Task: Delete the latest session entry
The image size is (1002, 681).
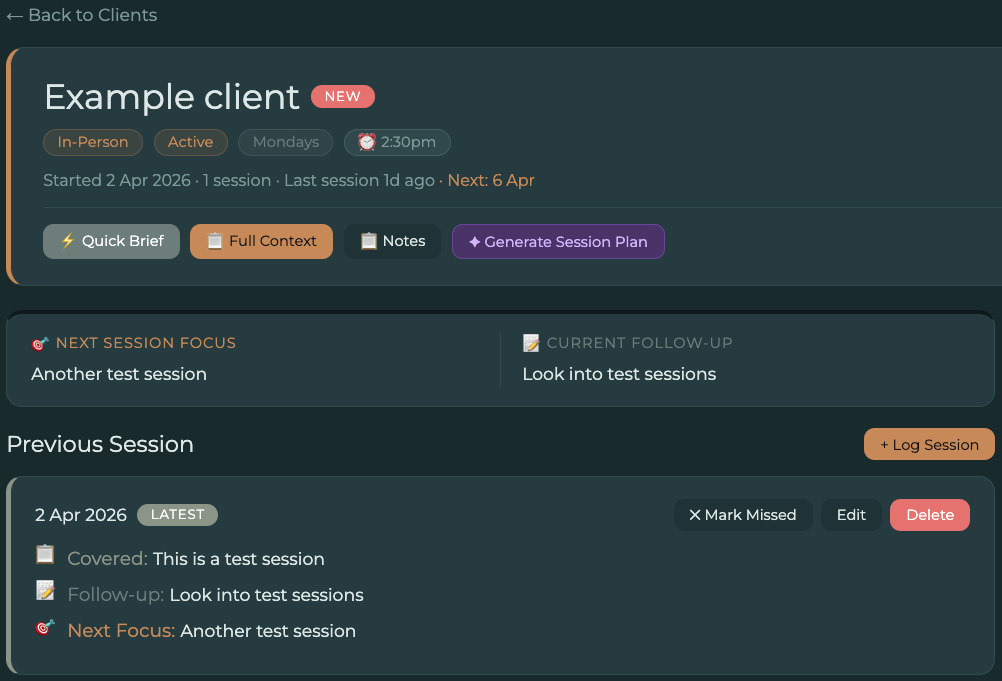Action: tap(929, 515)
